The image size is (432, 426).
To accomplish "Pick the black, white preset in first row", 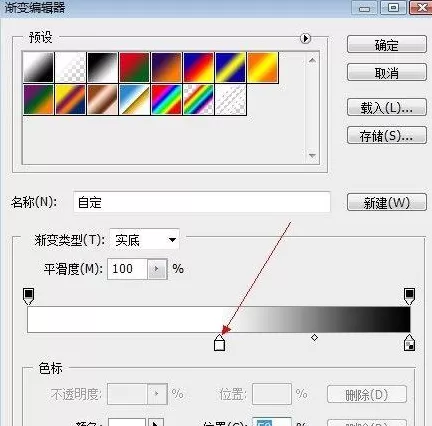I will click(102, 67).
